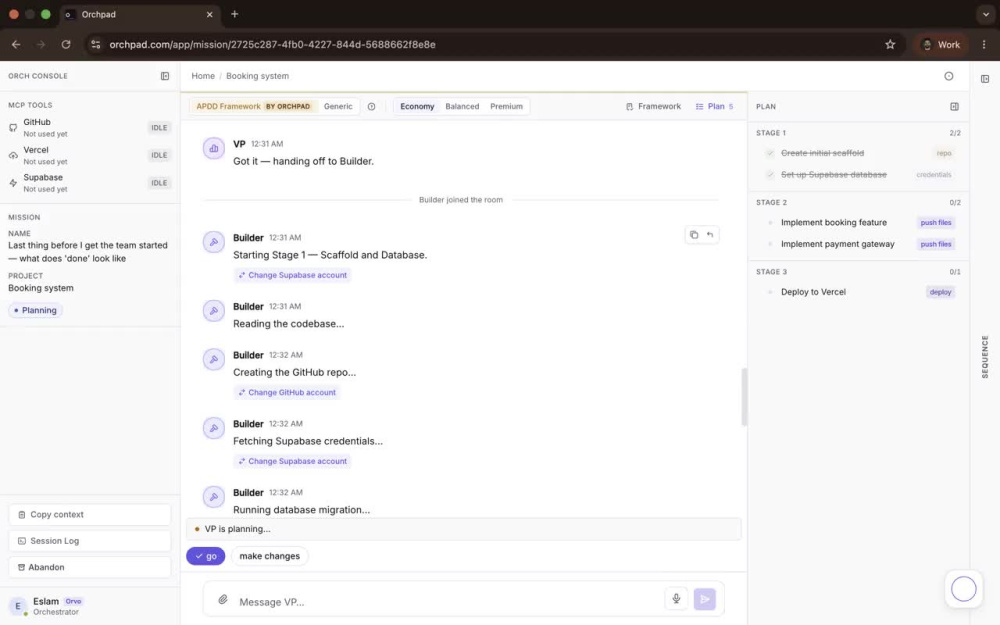Click the chat scrollbar thumb
This screenshot has width=1000, height=625.
pos(744,397)
